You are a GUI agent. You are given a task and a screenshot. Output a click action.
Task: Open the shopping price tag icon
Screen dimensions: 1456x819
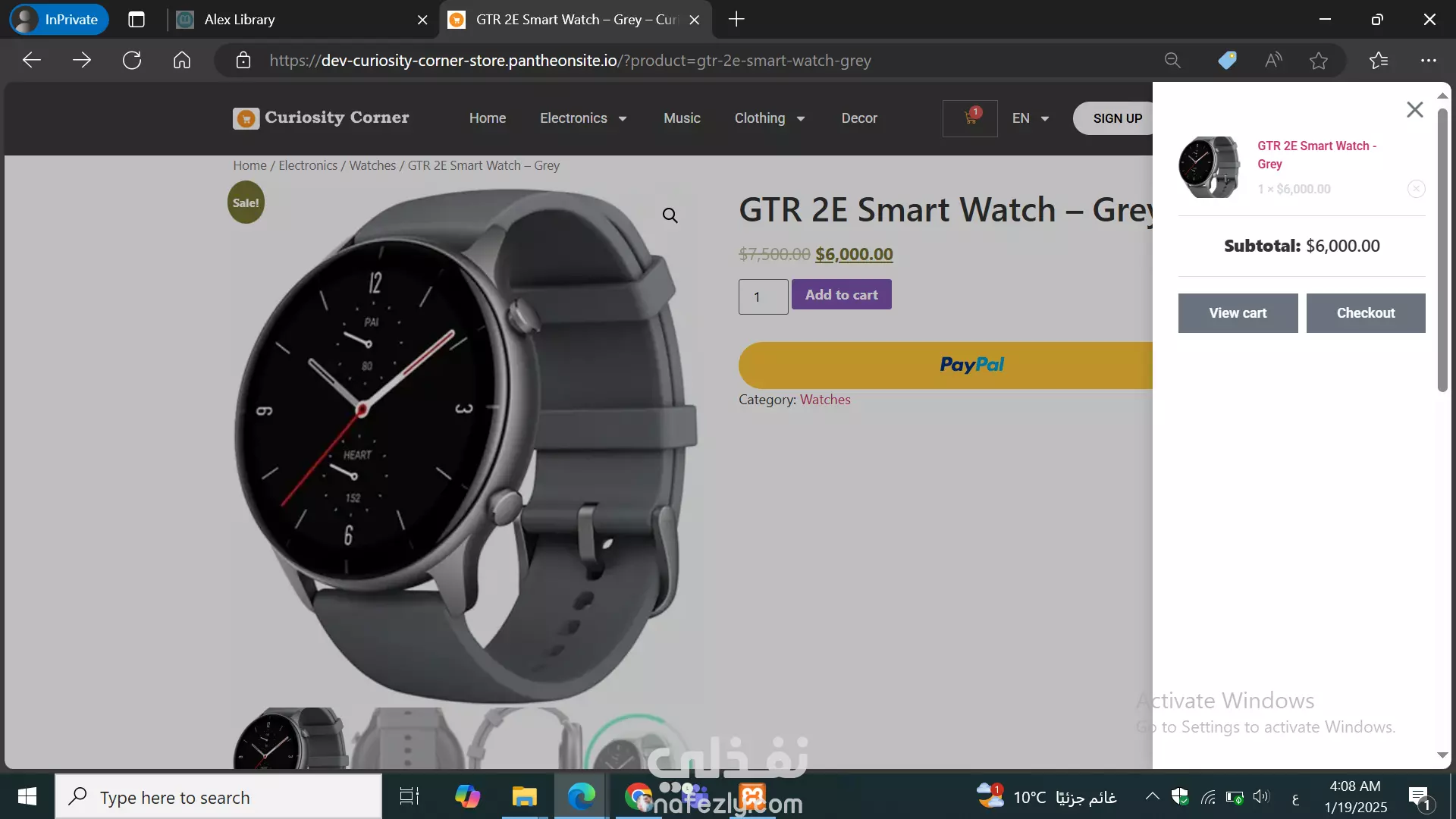tap(1227, 60)
